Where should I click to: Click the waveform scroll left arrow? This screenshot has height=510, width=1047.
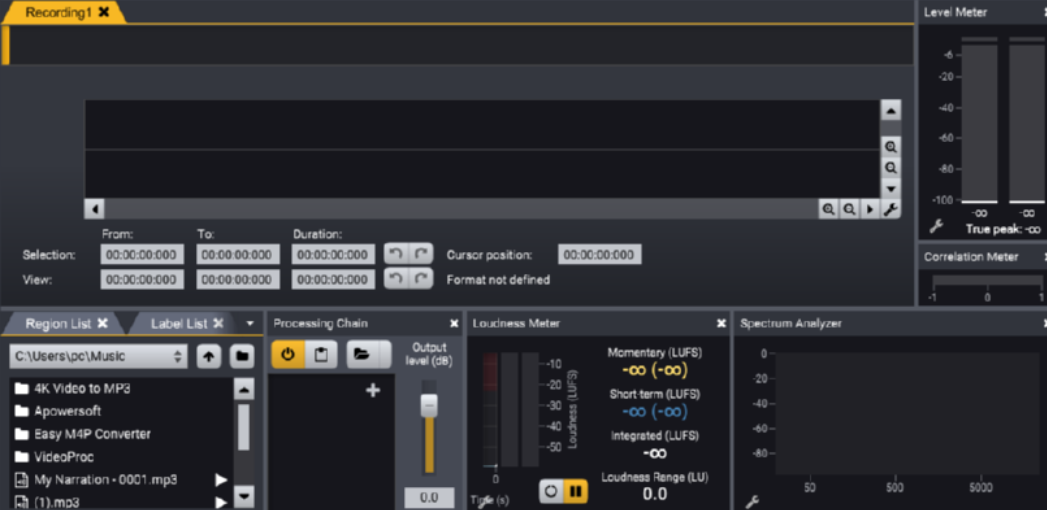[x=94, y=210]
